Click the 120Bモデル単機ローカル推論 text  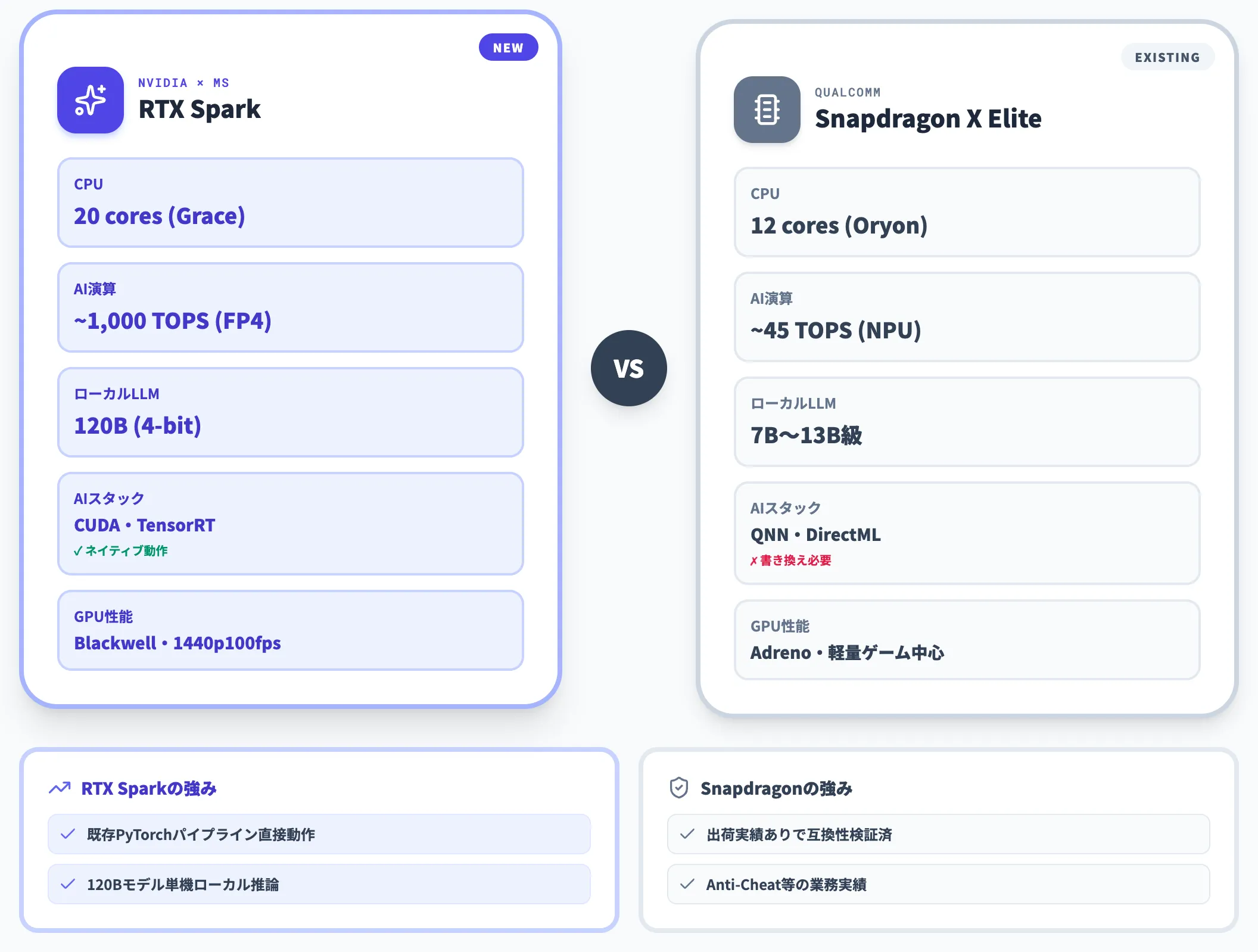183,884
